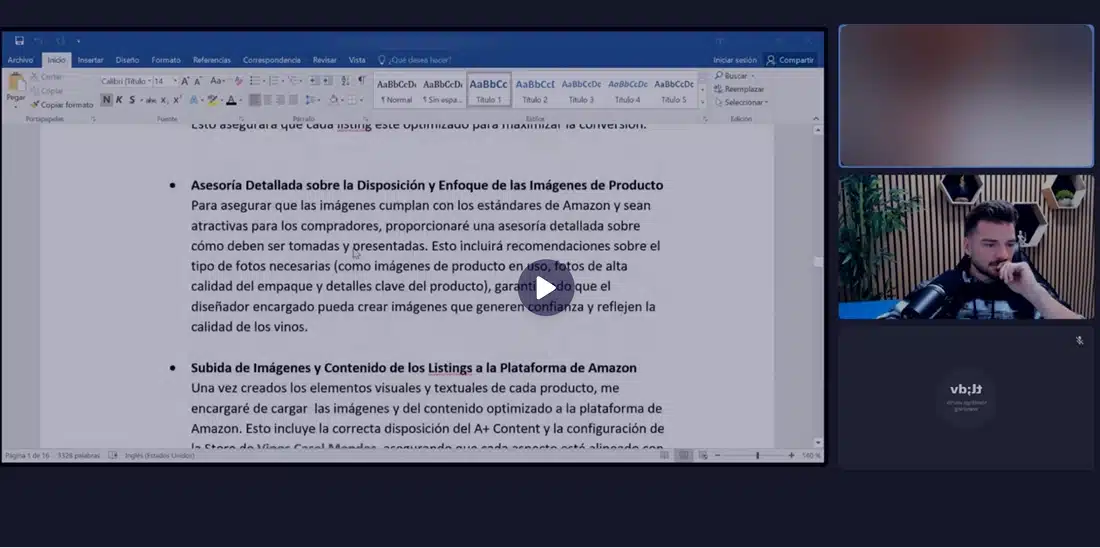
Task: Open the Change Case (Aa) dropdown
Action: [217, 81]
